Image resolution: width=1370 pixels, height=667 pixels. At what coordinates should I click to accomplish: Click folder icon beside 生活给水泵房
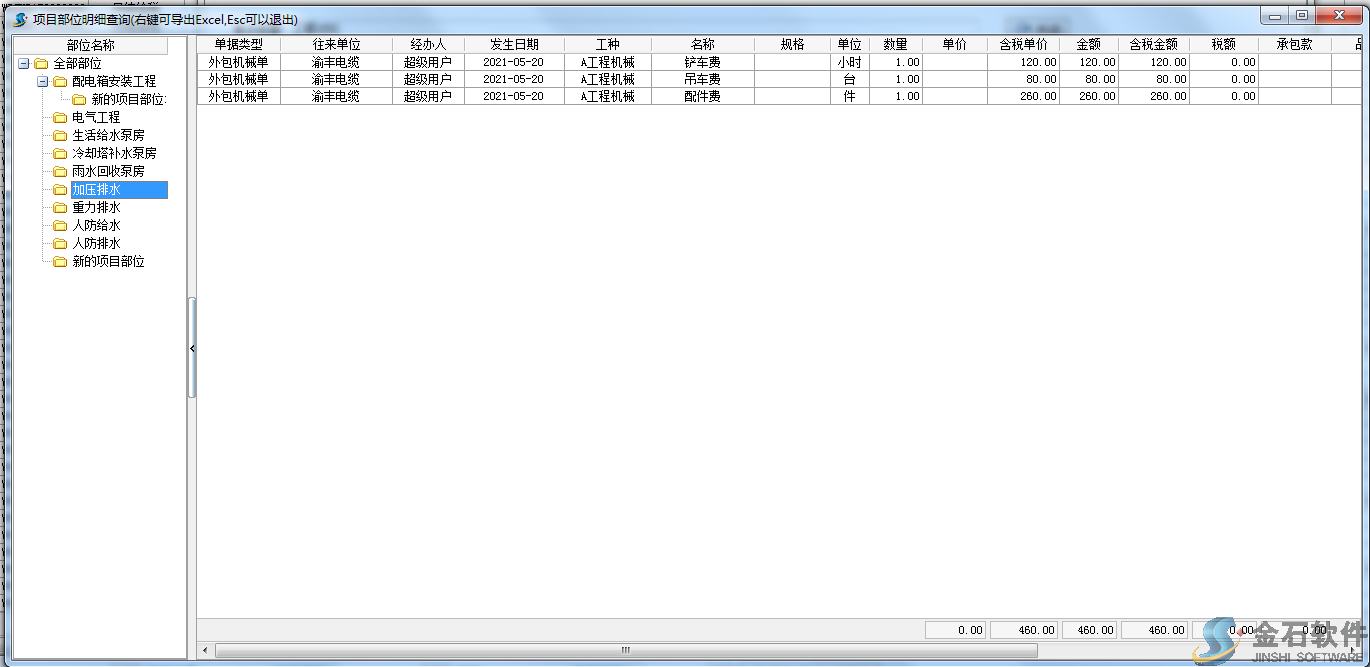click(x=60, y=135)
